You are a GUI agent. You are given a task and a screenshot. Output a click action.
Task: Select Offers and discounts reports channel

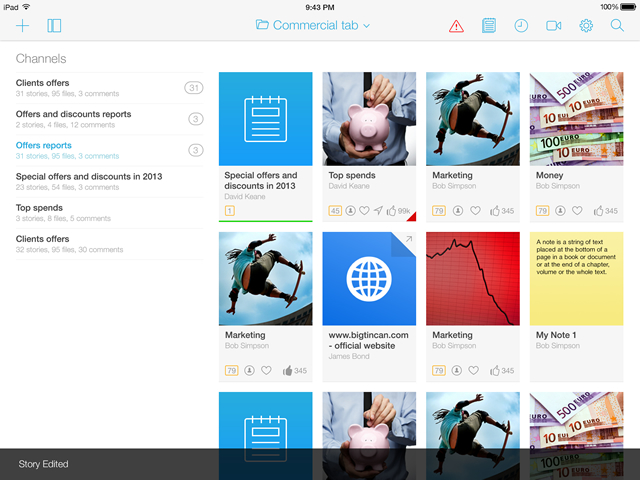[x=109, y=119]
